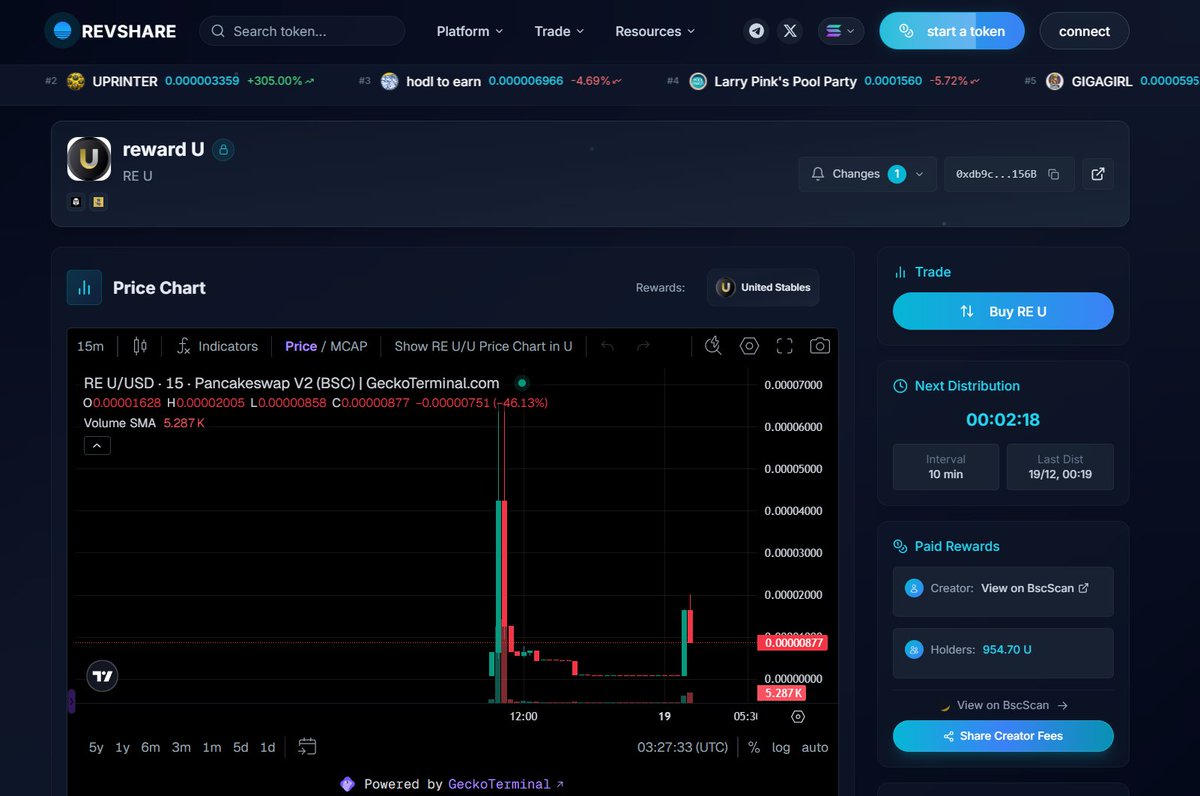This screenshot has width=1200, height=796.
Task: Focus the Search token field
Action: 302,31
